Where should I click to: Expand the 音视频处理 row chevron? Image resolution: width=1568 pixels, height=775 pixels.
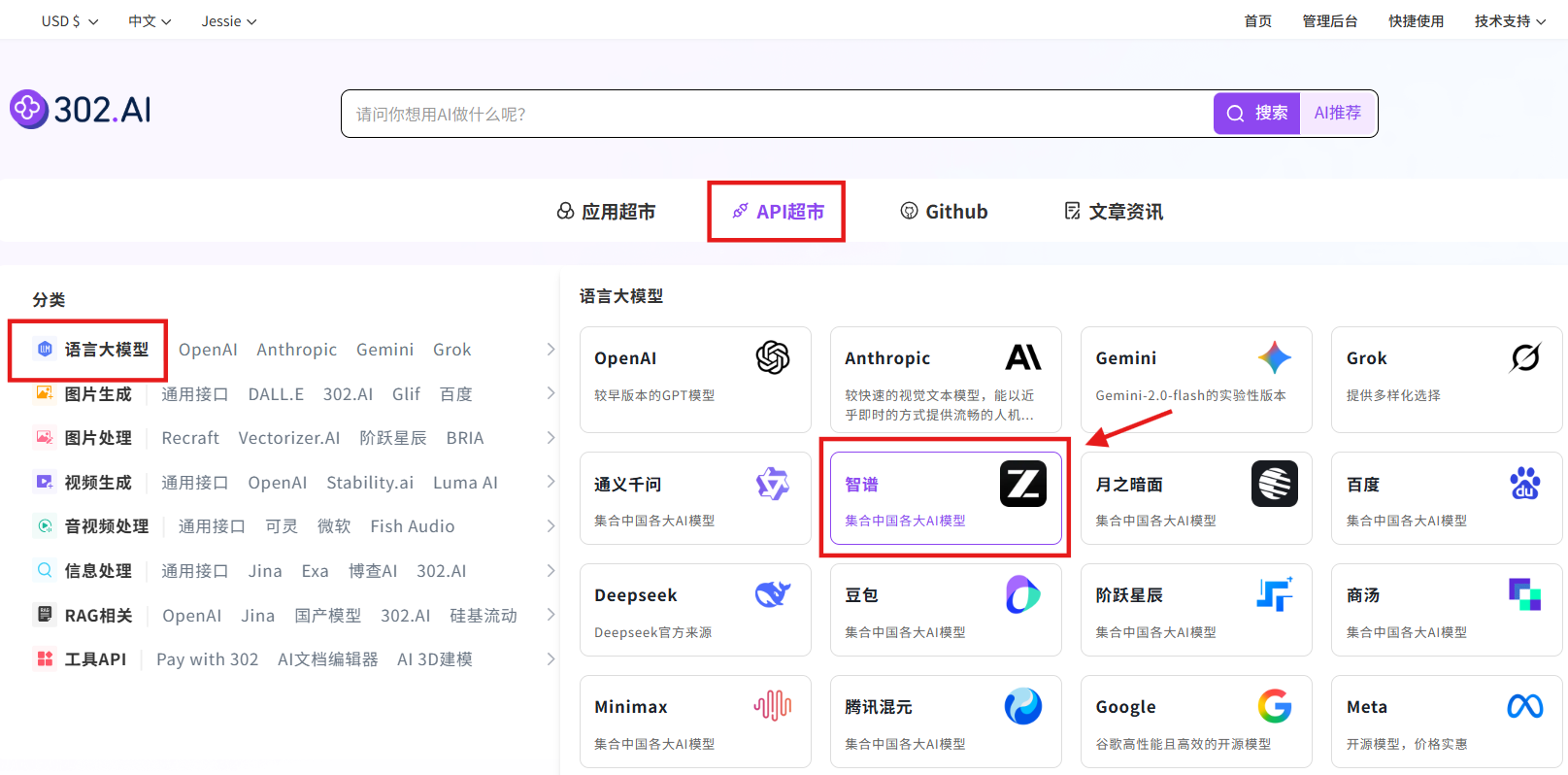[550, 525]
